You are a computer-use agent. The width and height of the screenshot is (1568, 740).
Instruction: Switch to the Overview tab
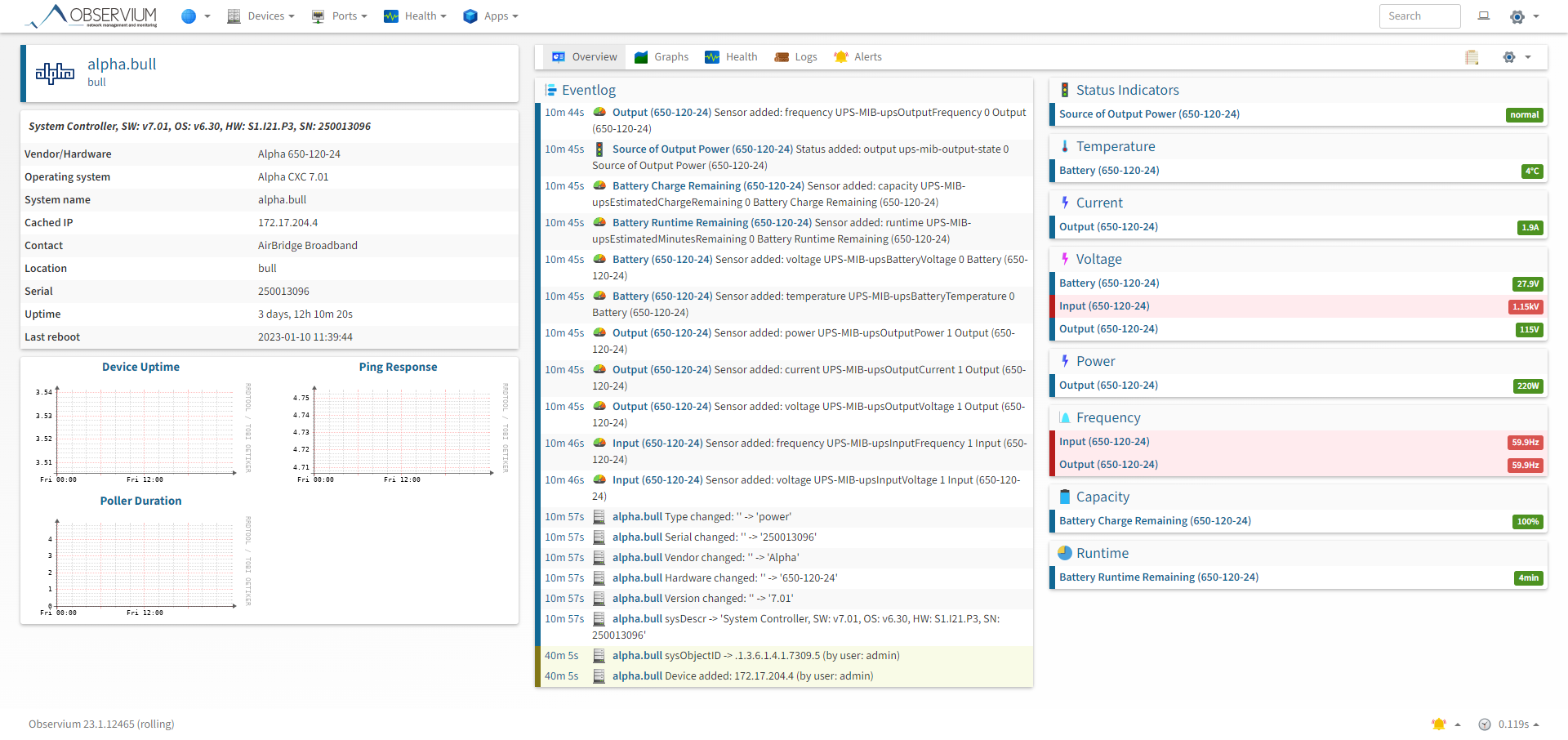(585, 57)
